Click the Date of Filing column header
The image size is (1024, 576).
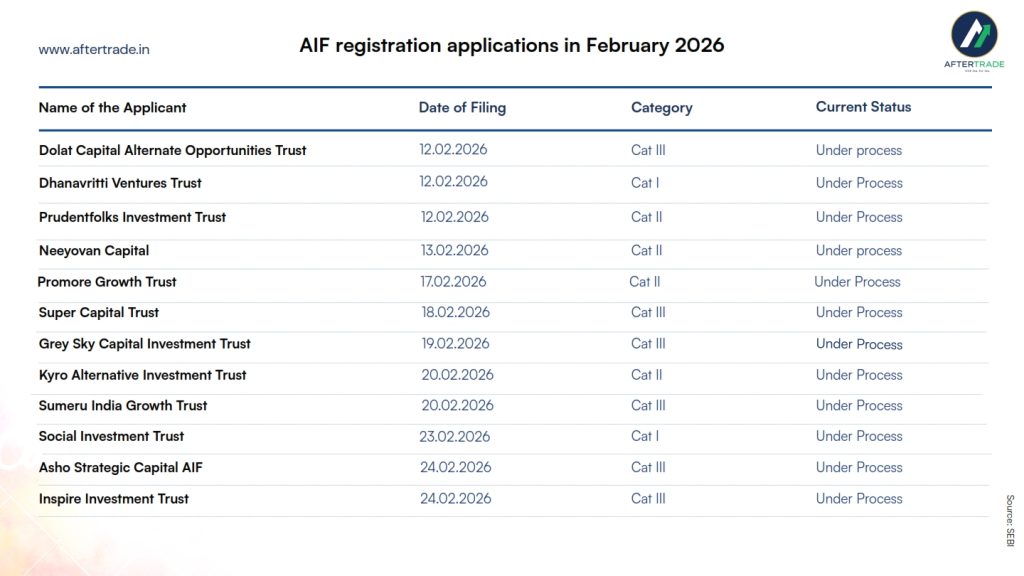pos(462,107)
